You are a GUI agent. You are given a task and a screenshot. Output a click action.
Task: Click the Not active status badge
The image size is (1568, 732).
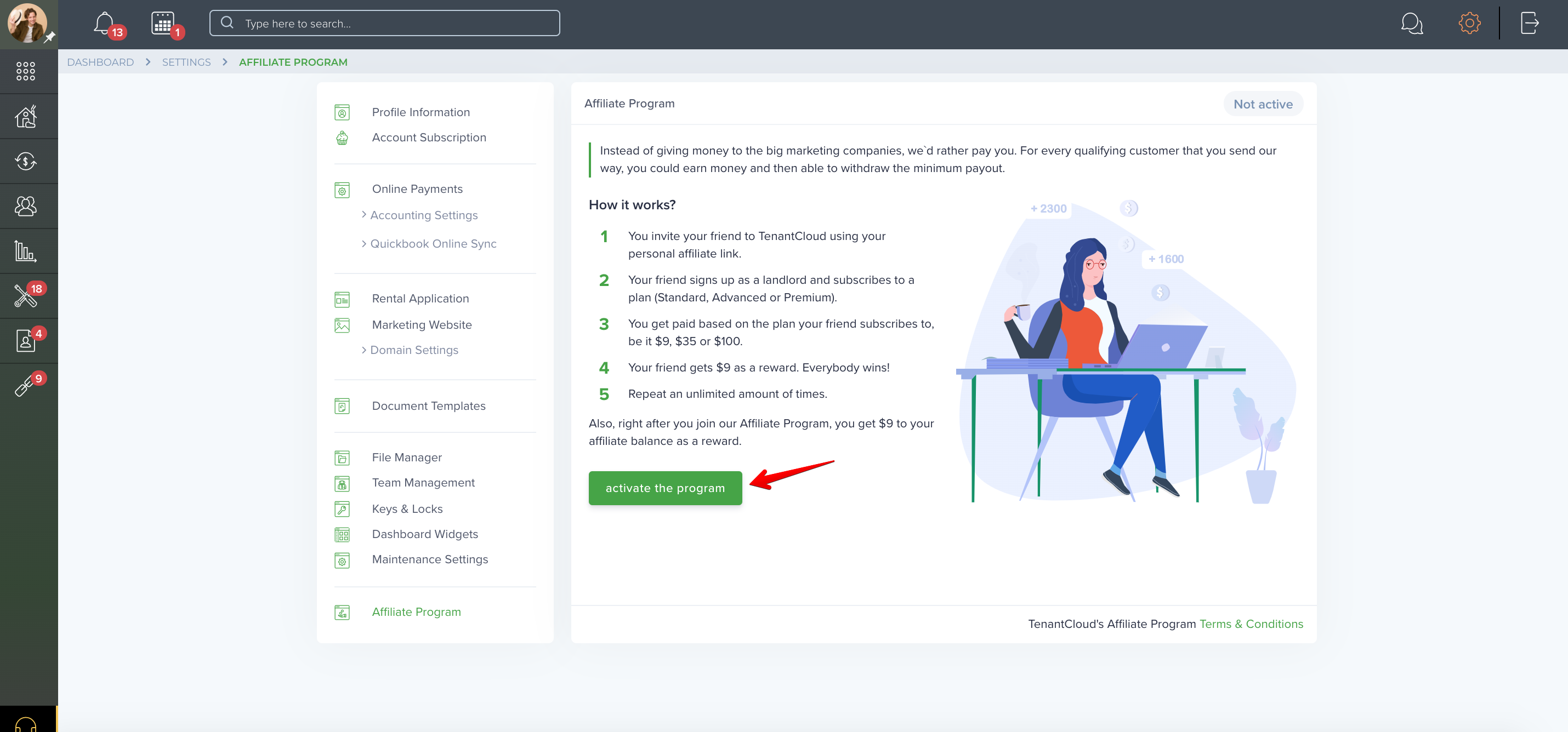pos(1263,104)
